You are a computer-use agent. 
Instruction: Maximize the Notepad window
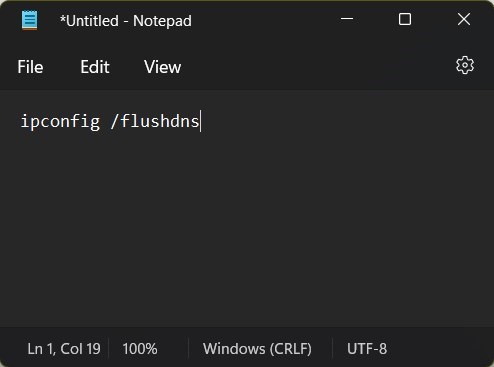pyautogui.click(x=405, y=19)
